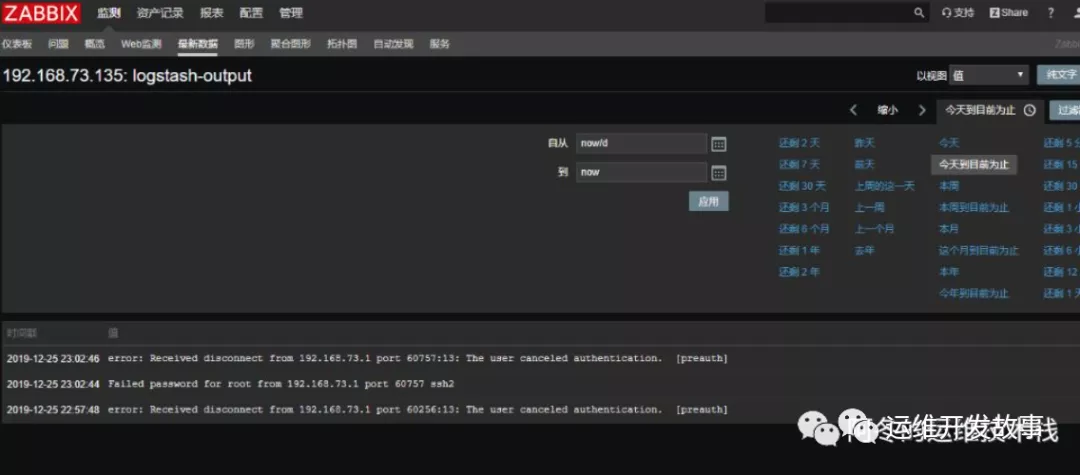Open 资产记录 top menu
1080x475 pixels.
pyautogui.click(x=160, y=13)
